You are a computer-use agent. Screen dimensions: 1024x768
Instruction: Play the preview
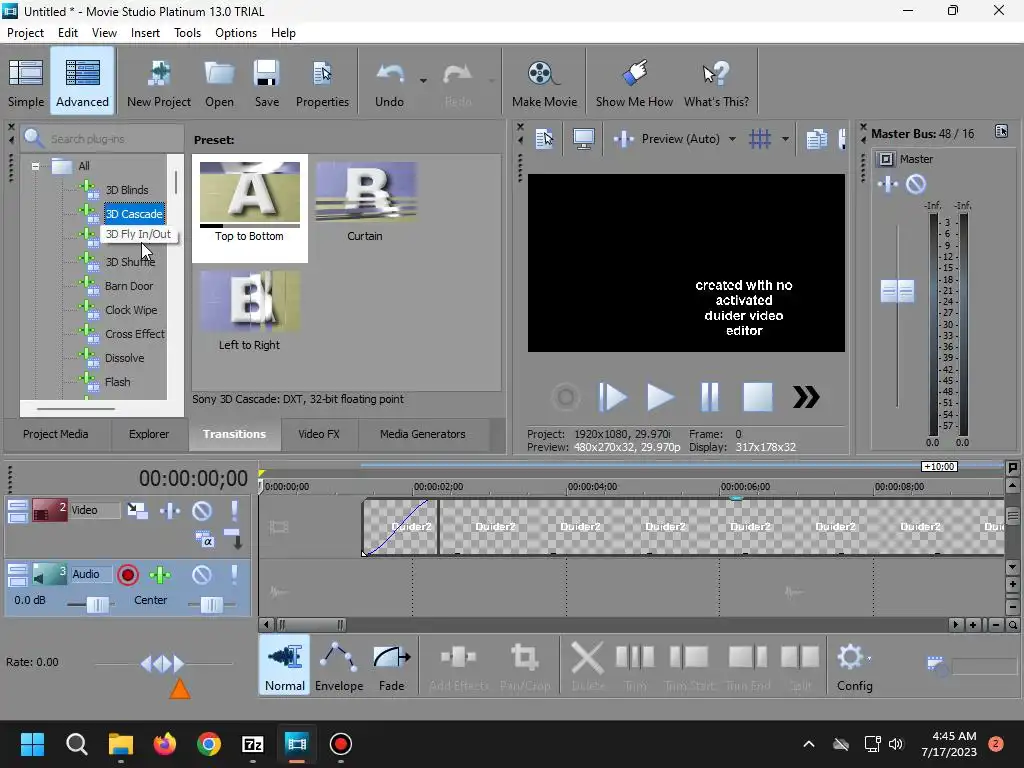coord(660,396)
